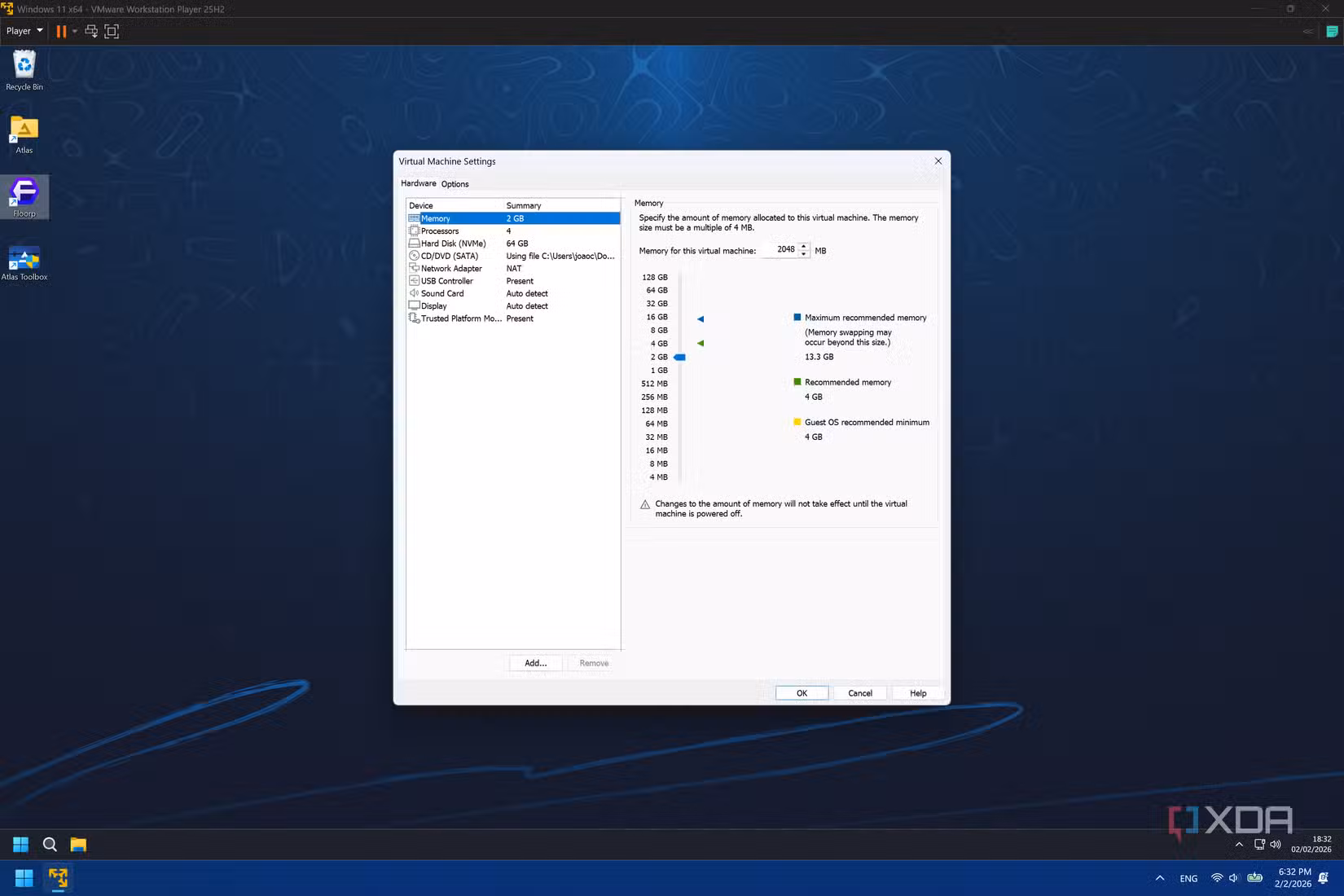Open guest taskbar Search
Image resolution: width=1344 pixels, height=896 pixels.
pos(50,845)
